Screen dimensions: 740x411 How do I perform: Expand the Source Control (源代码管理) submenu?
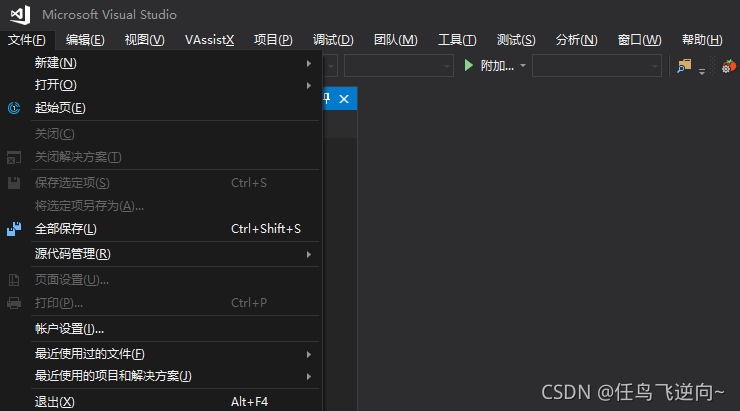point(175,254)
